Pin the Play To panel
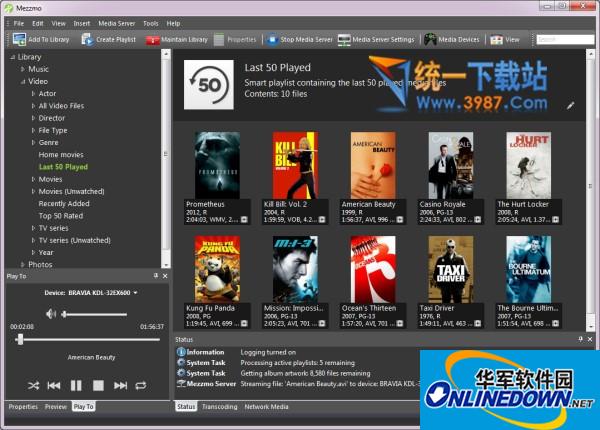 coord(156,276)
